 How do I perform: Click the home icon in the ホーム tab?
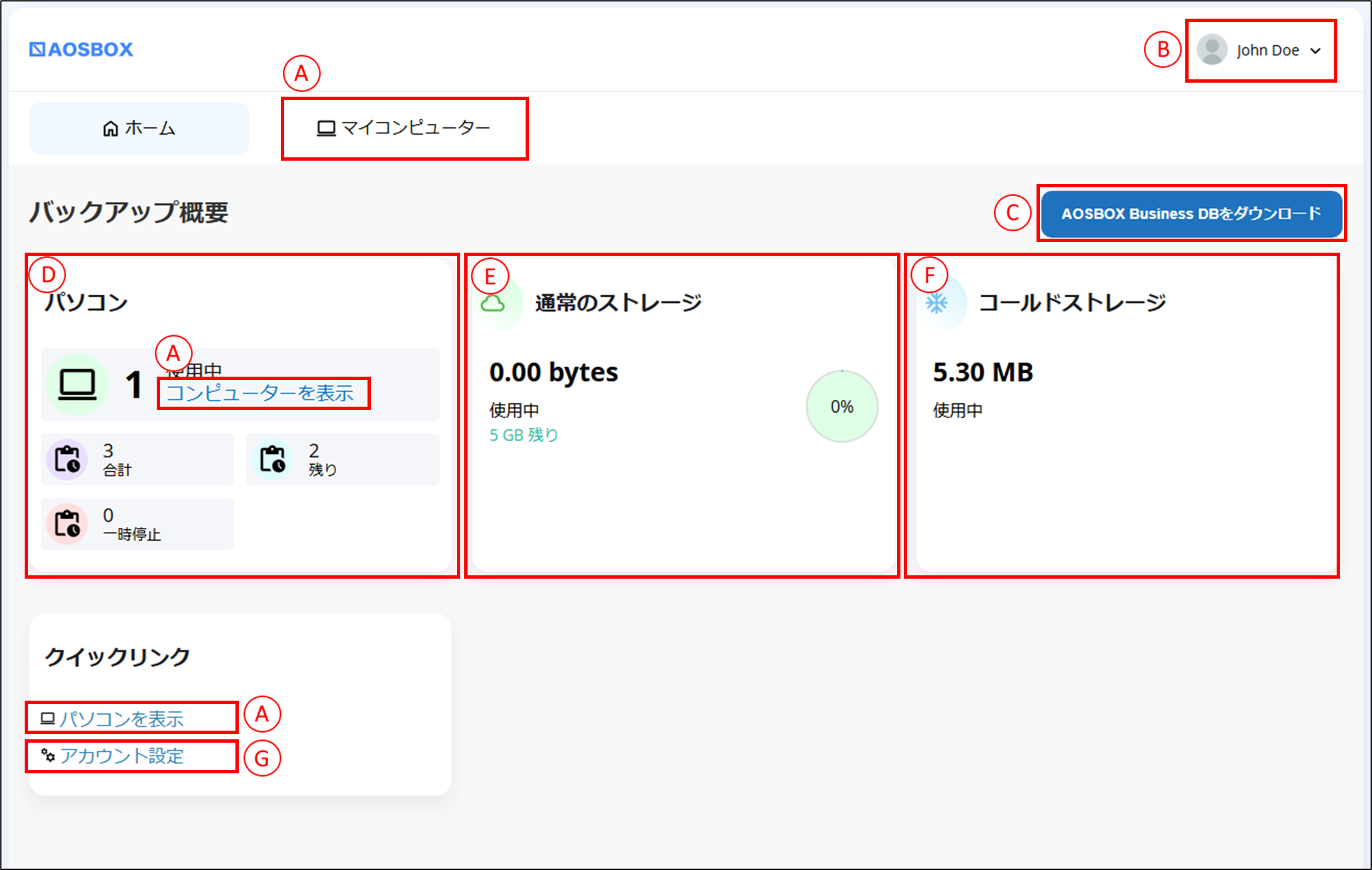(x=111, y=128)
